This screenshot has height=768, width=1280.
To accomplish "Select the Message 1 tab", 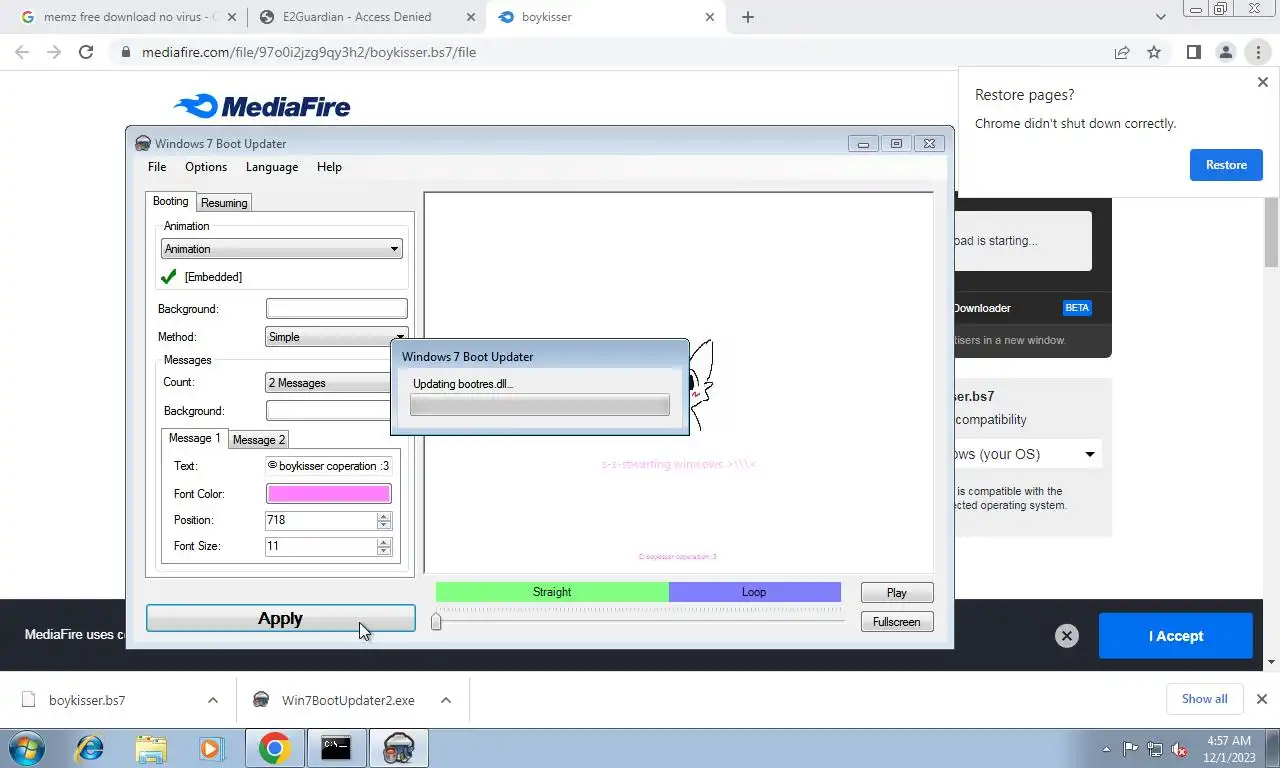I will point(194,438).
